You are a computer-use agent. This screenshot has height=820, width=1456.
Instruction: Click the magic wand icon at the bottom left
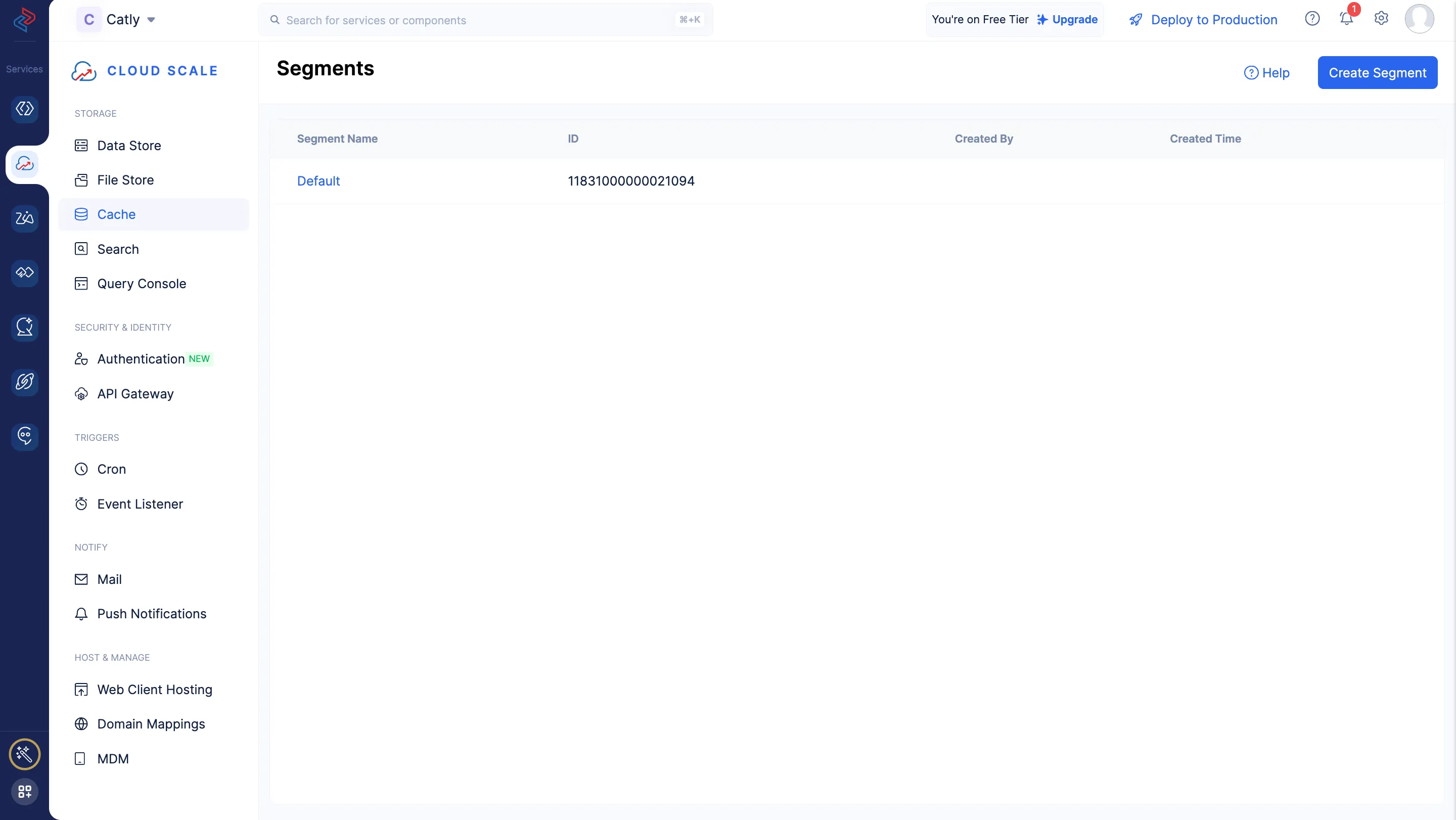pos(24,754)
